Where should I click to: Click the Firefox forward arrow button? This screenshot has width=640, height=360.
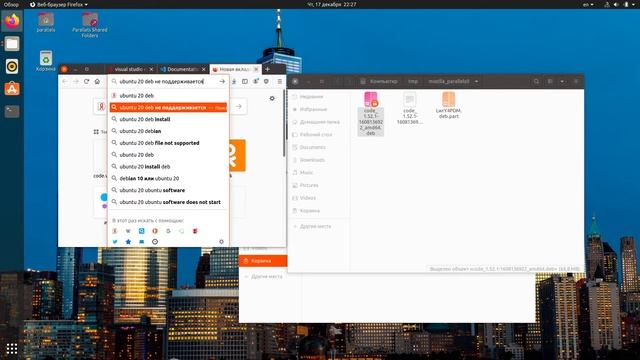click(76, 82)
